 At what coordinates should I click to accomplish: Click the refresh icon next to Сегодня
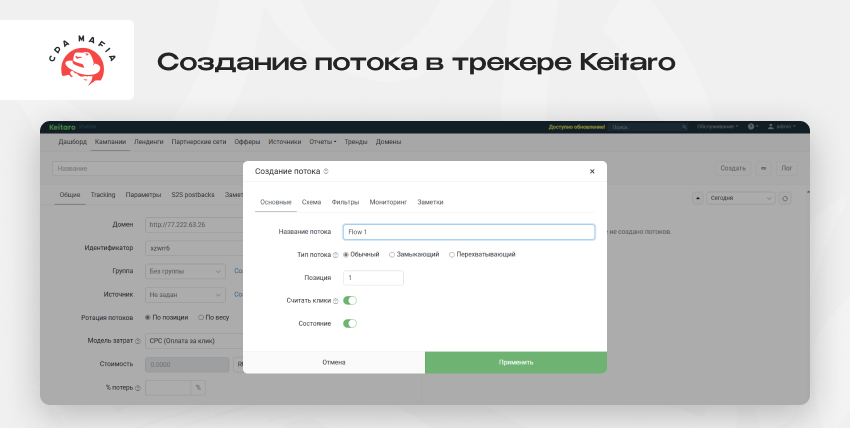pyautogui.click(x=784, y=198)
